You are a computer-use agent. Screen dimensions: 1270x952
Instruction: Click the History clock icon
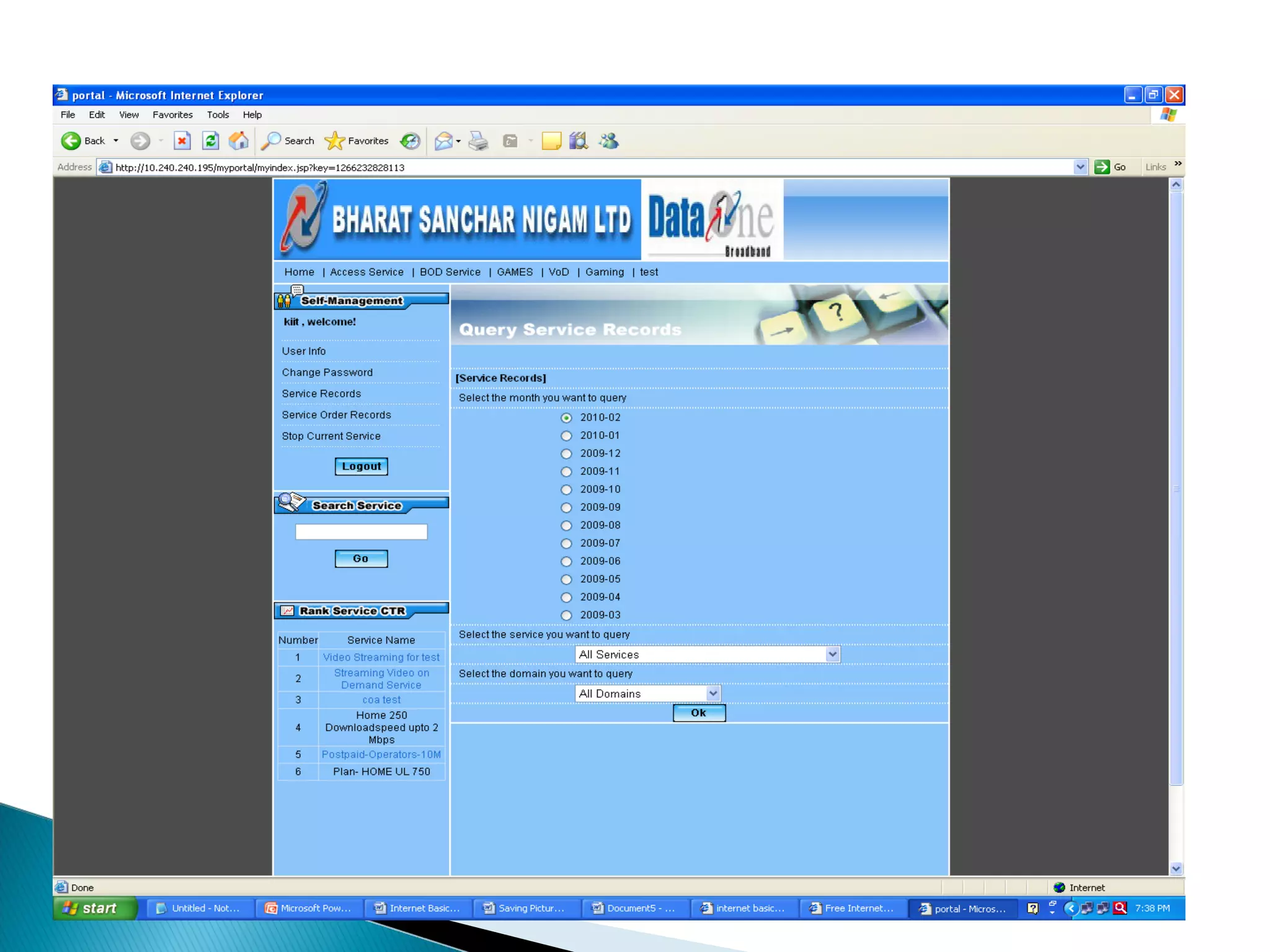tap(410, 141)
